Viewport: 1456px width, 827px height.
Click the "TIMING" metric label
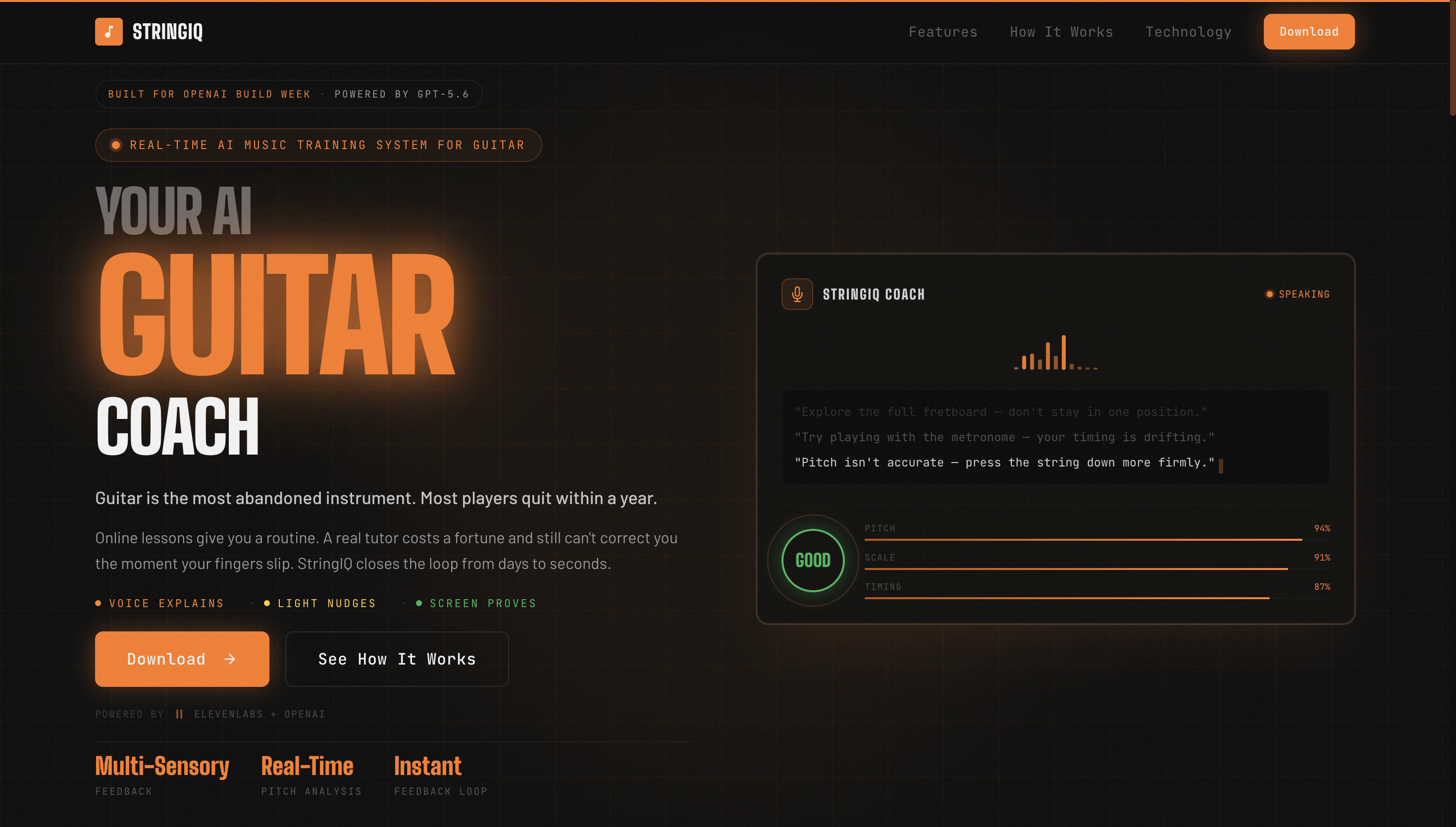(x=883, y=587)
